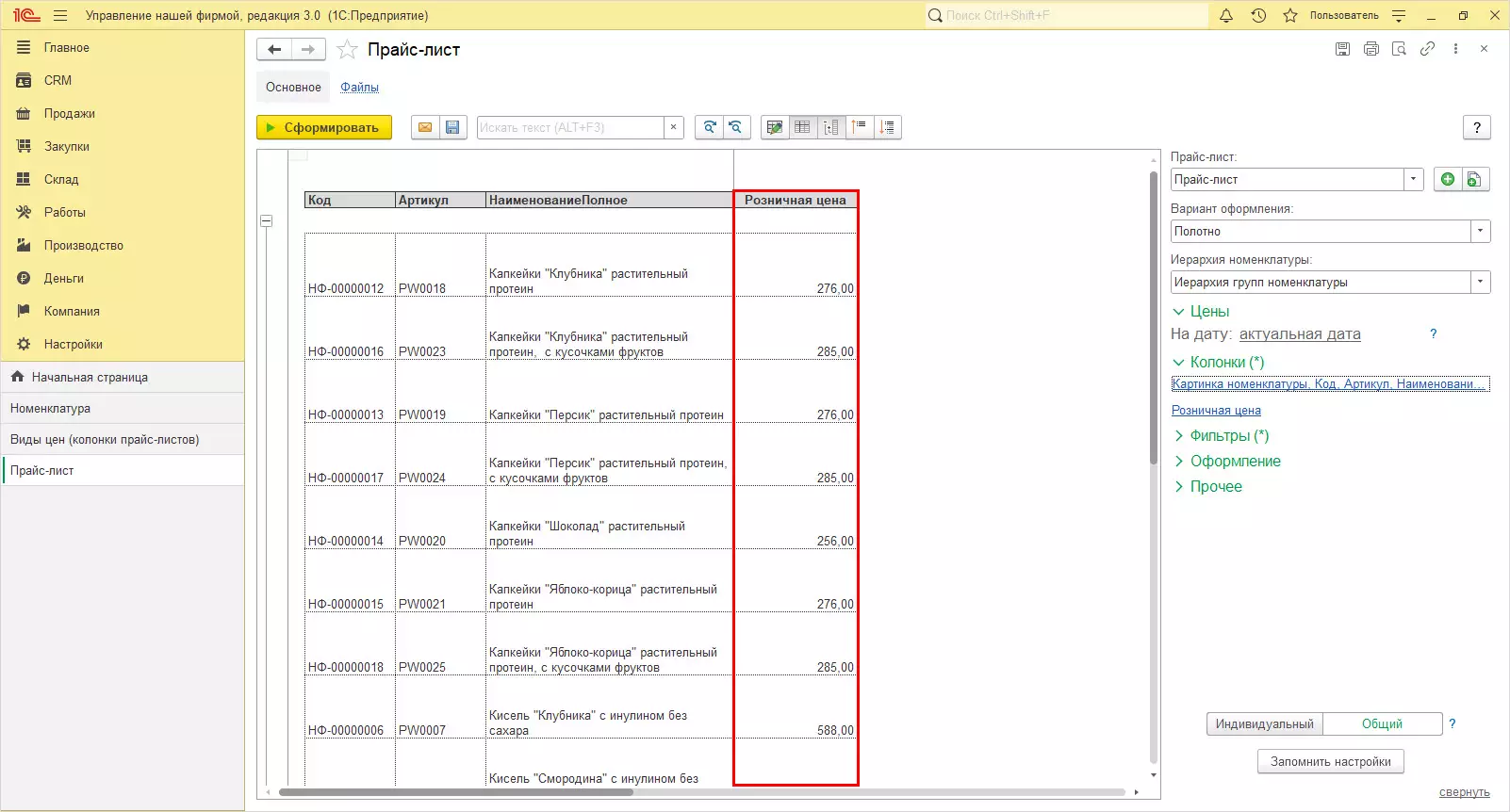Open the Прайс-лист dropdown list
The image size is (1510, 812).
[x=1413, y=179]
